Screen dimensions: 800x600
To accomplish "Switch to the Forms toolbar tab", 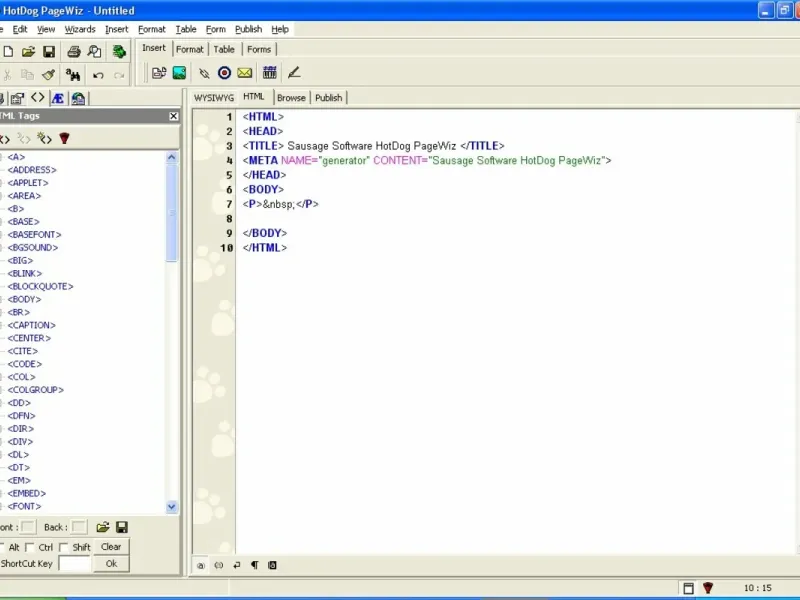I will pos(259,49).
